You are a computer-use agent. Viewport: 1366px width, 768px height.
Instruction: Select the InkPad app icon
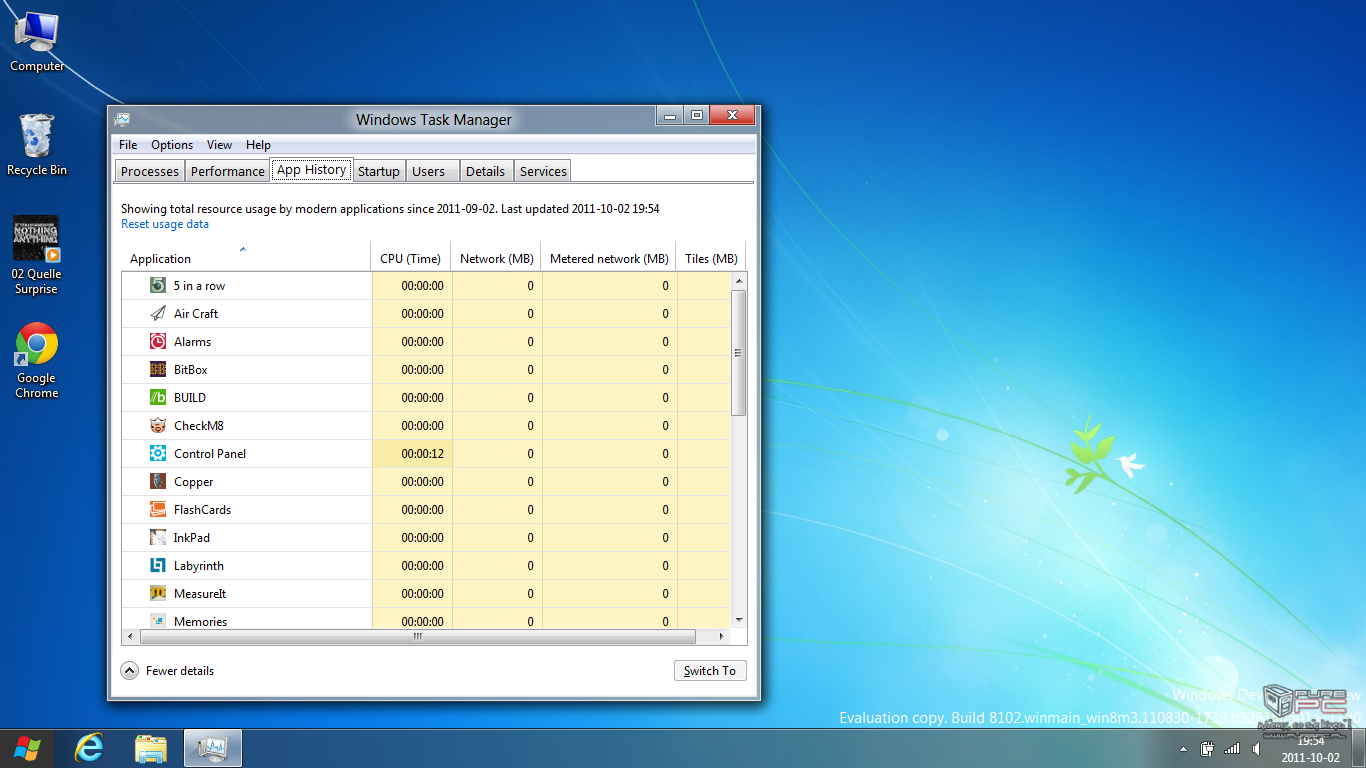pyautogui.click(x=157, y=537)
